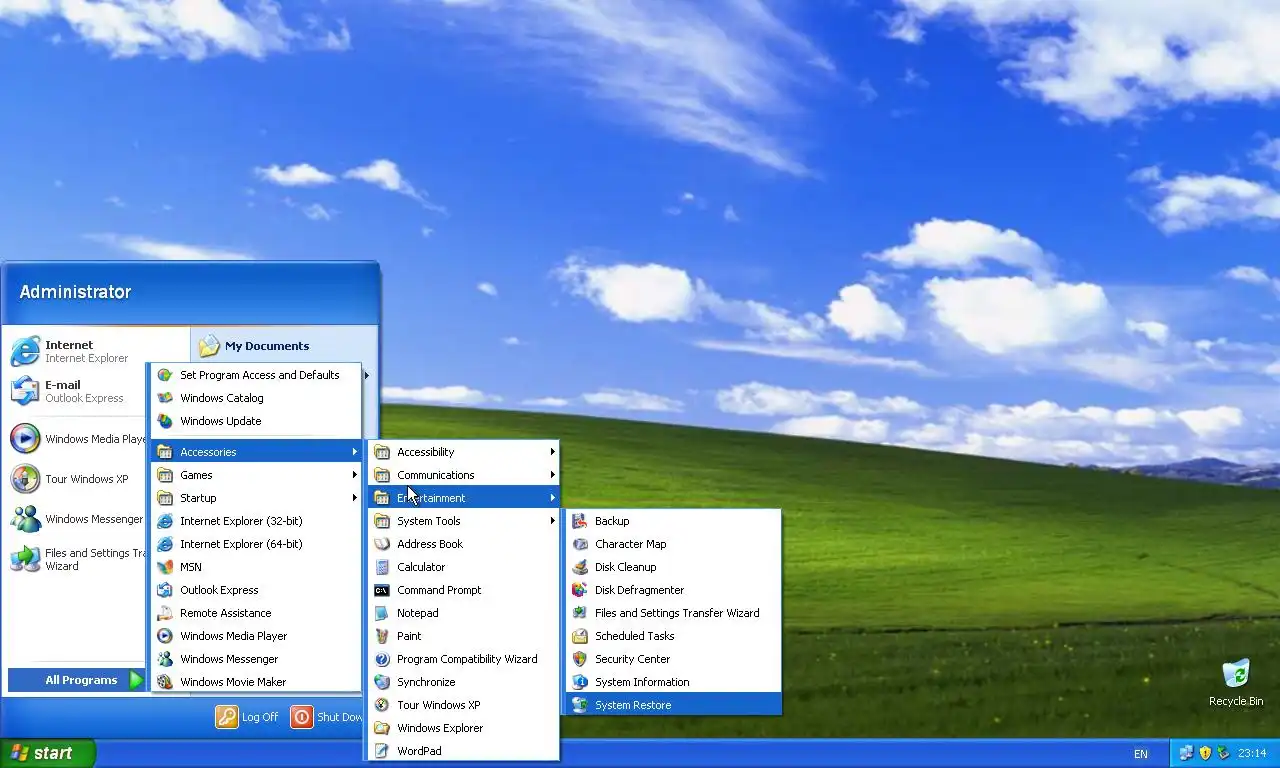Select Set Program Access and Defaults
This screenshot has height=768, width=1280.
pos(255,375)
